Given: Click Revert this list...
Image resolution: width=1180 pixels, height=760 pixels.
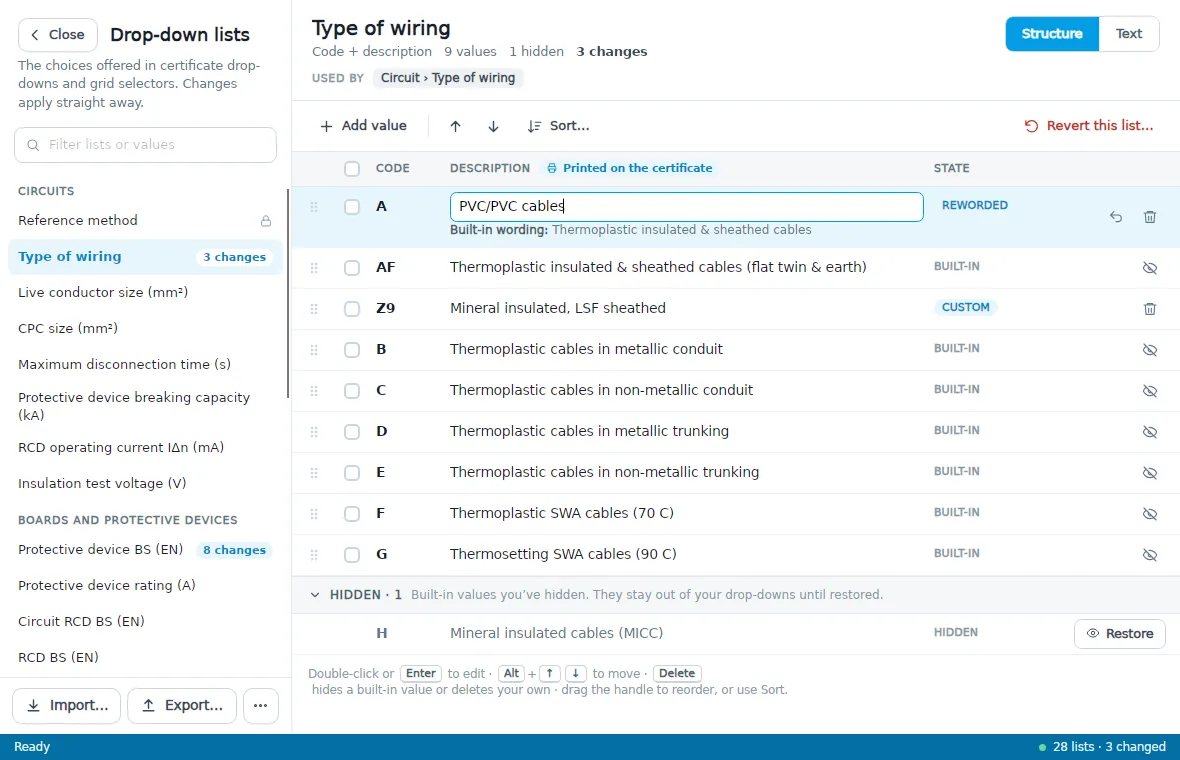Looking at the screenshot, I should (x=1088, y=126).
